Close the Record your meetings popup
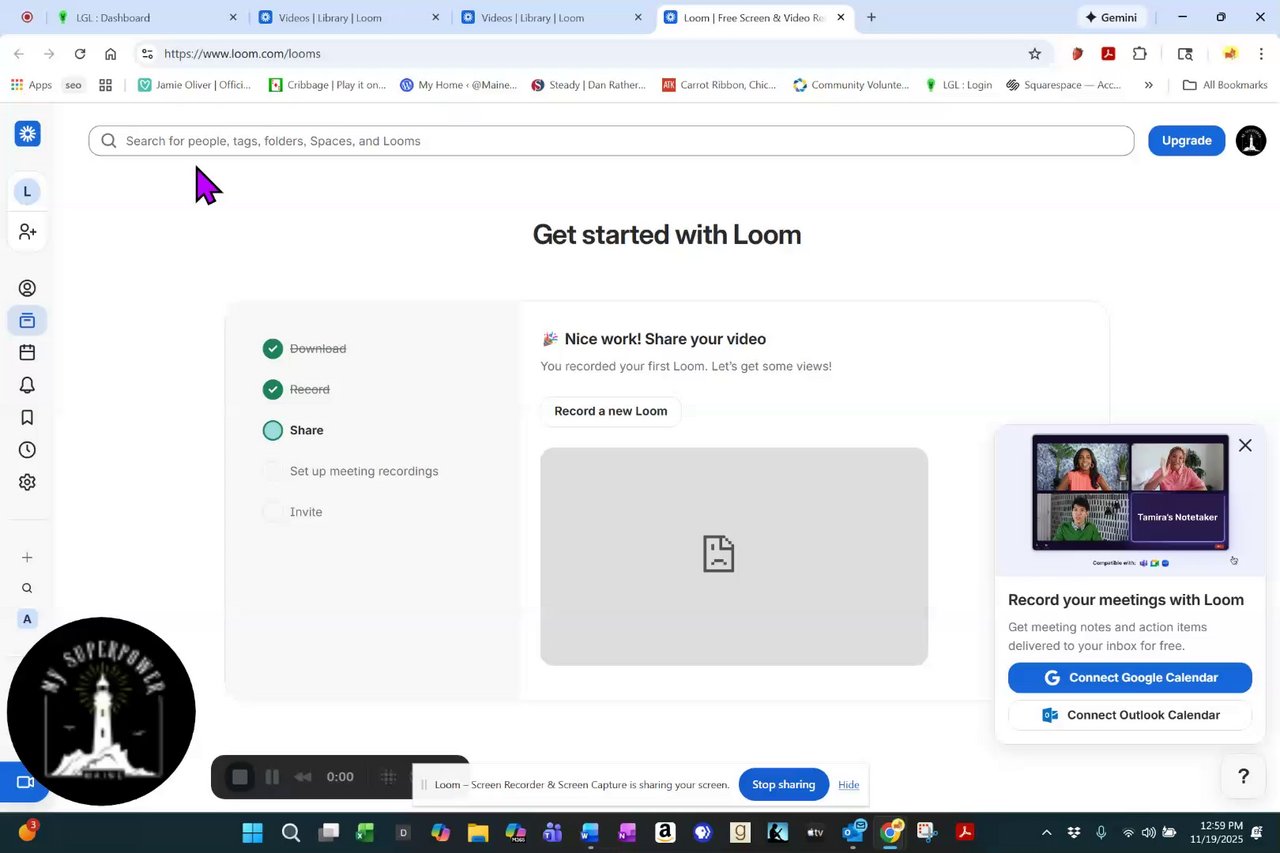Image resolution: width=1280 pixels, height=853 pixels. (1245, 445)
